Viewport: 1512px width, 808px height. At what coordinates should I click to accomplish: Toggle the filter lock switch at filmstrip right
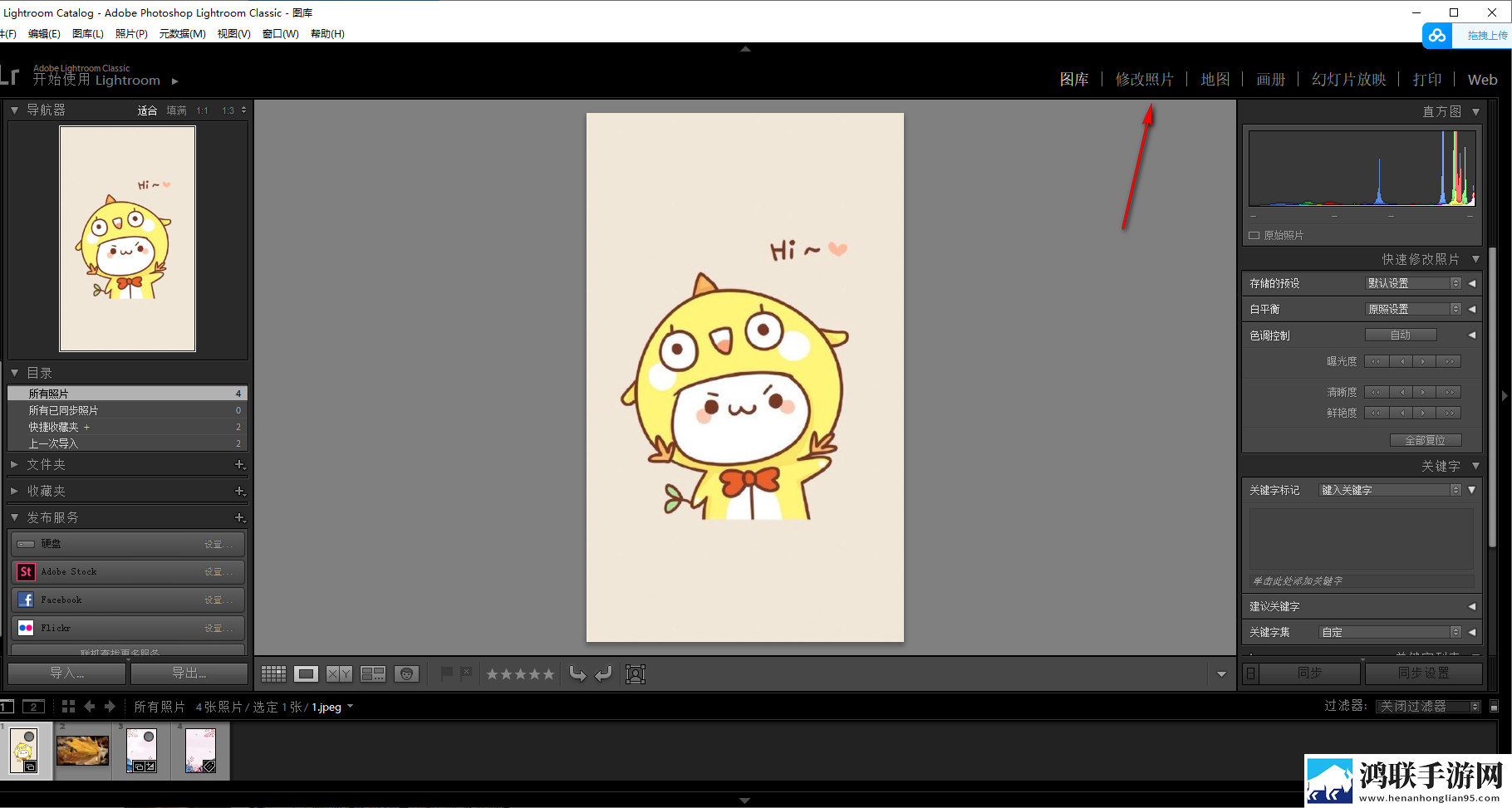tap(1495, 707)
